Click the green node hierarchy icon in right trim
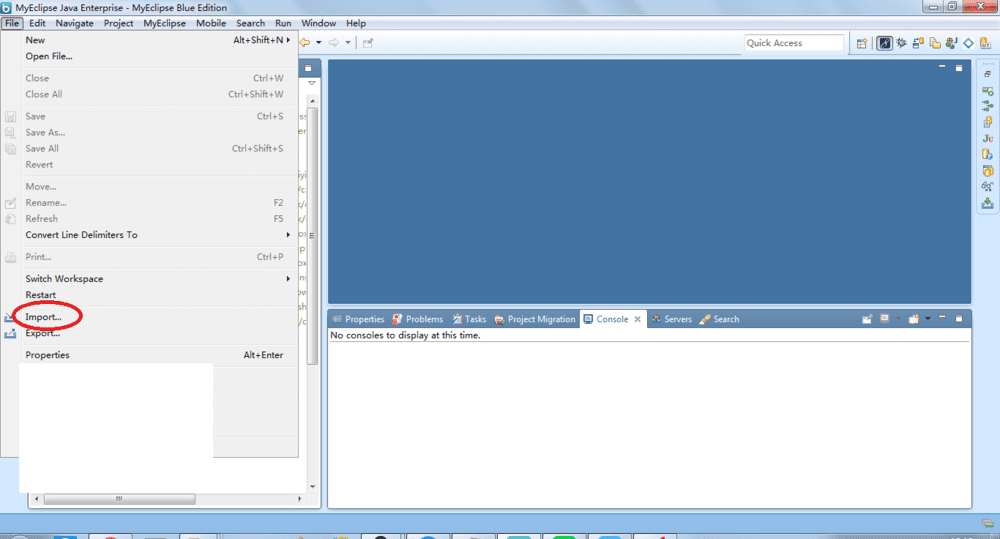The image size is (1000, 539). 988,106
